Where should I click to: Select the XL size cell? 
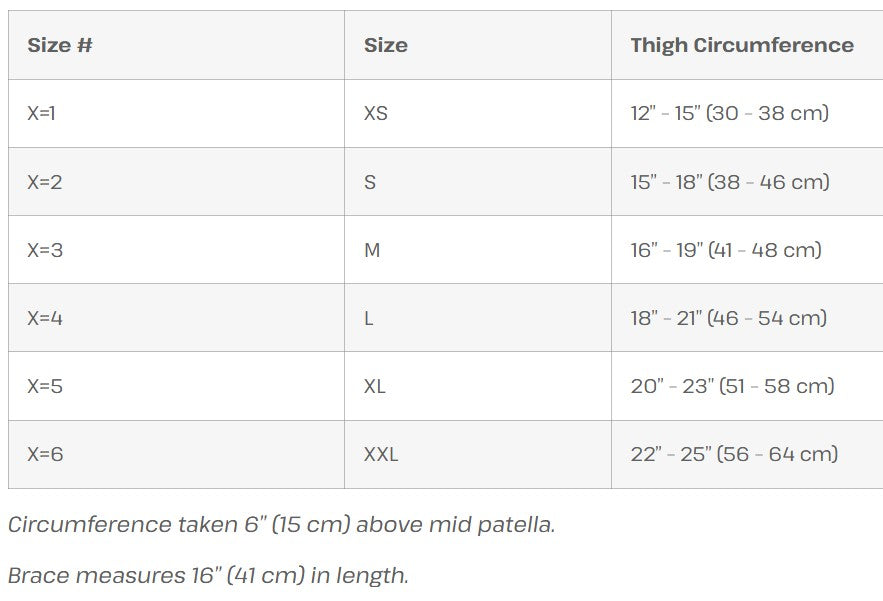point(375,386)
